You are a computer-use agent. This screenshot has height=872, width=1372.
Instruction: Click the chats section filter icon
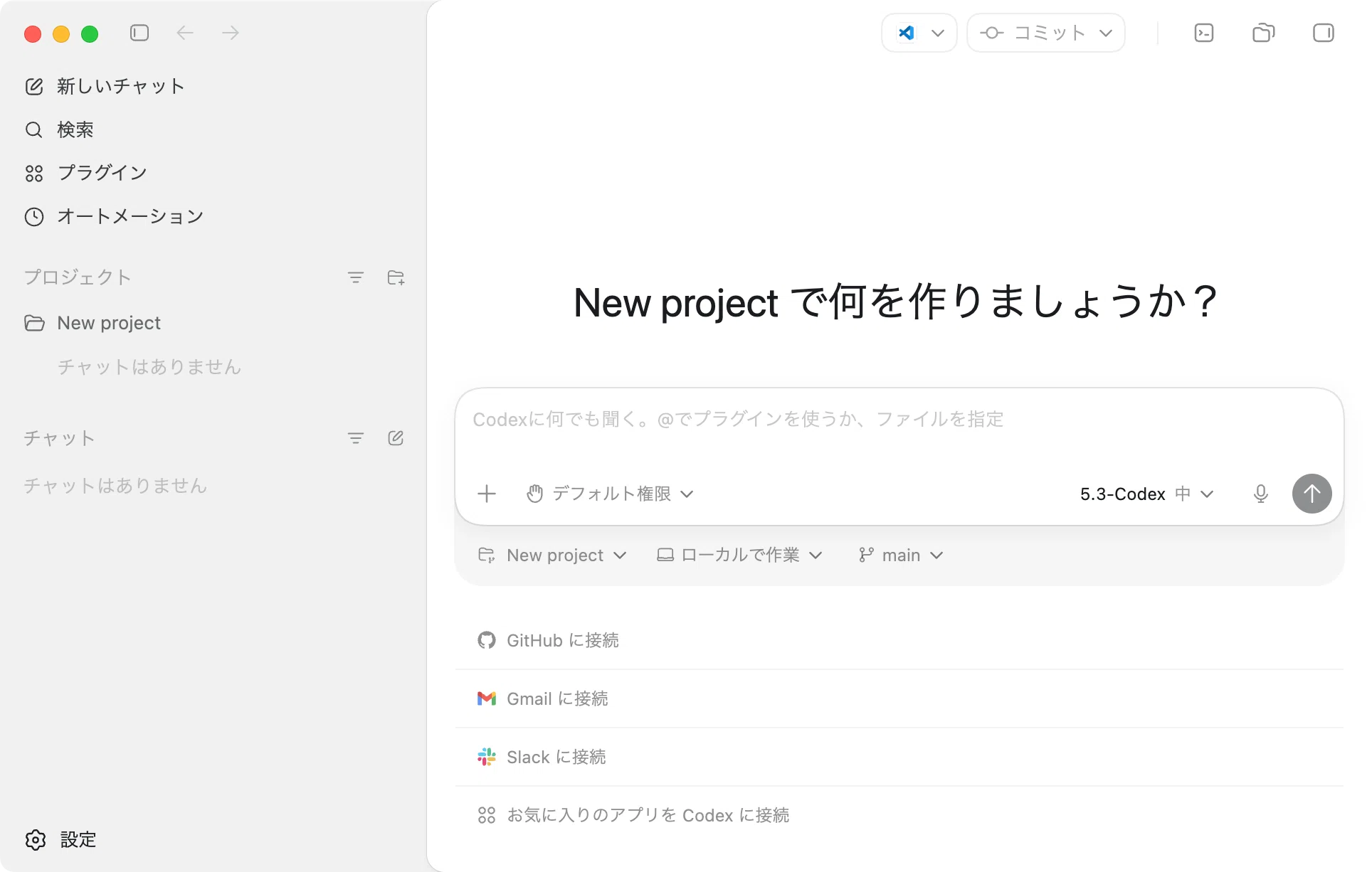pyautogui.click(x=356, y=438)
